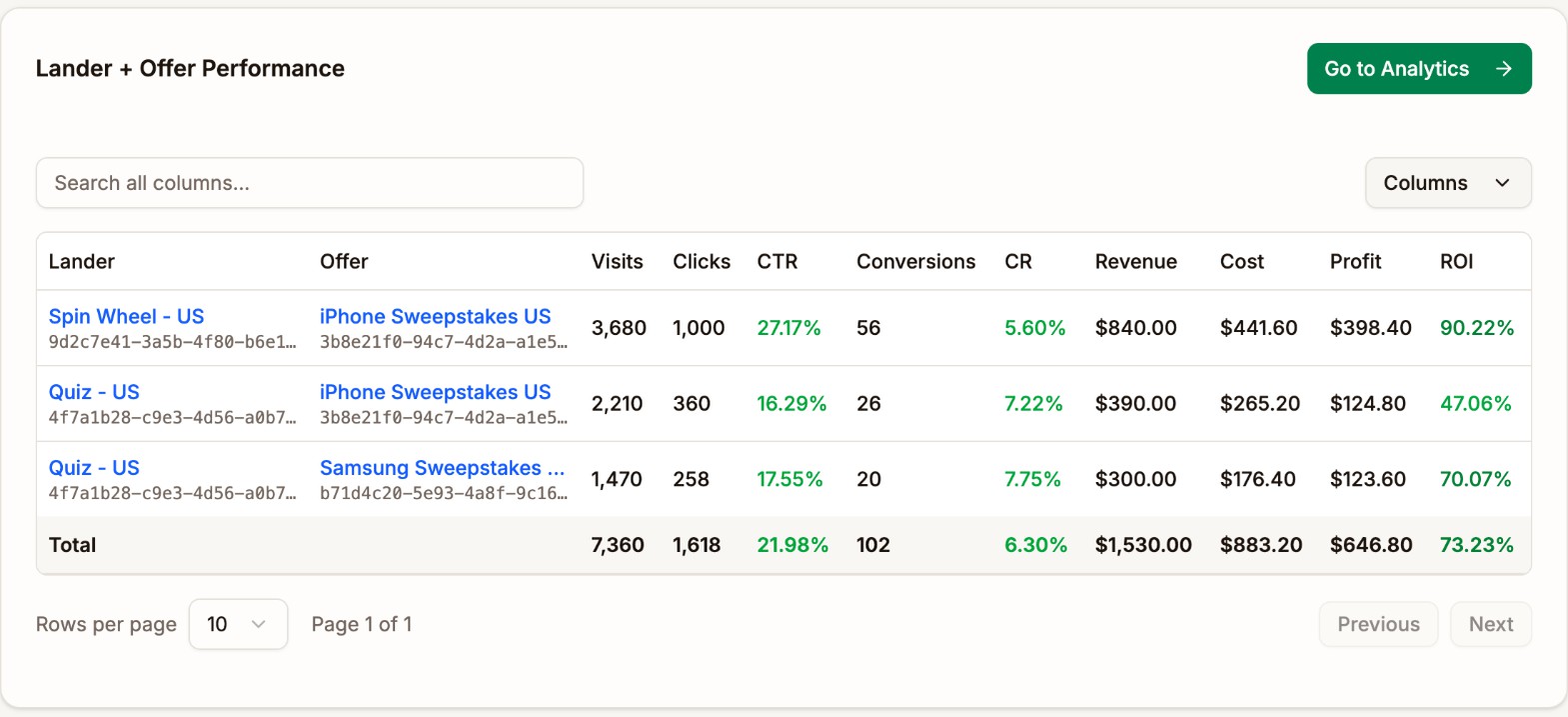Viewport: 1568px width, 717px height.
Task: Select offer ID b71d4c20-5e93-4a8f-9c16…
Action: (x=444, y=493)
